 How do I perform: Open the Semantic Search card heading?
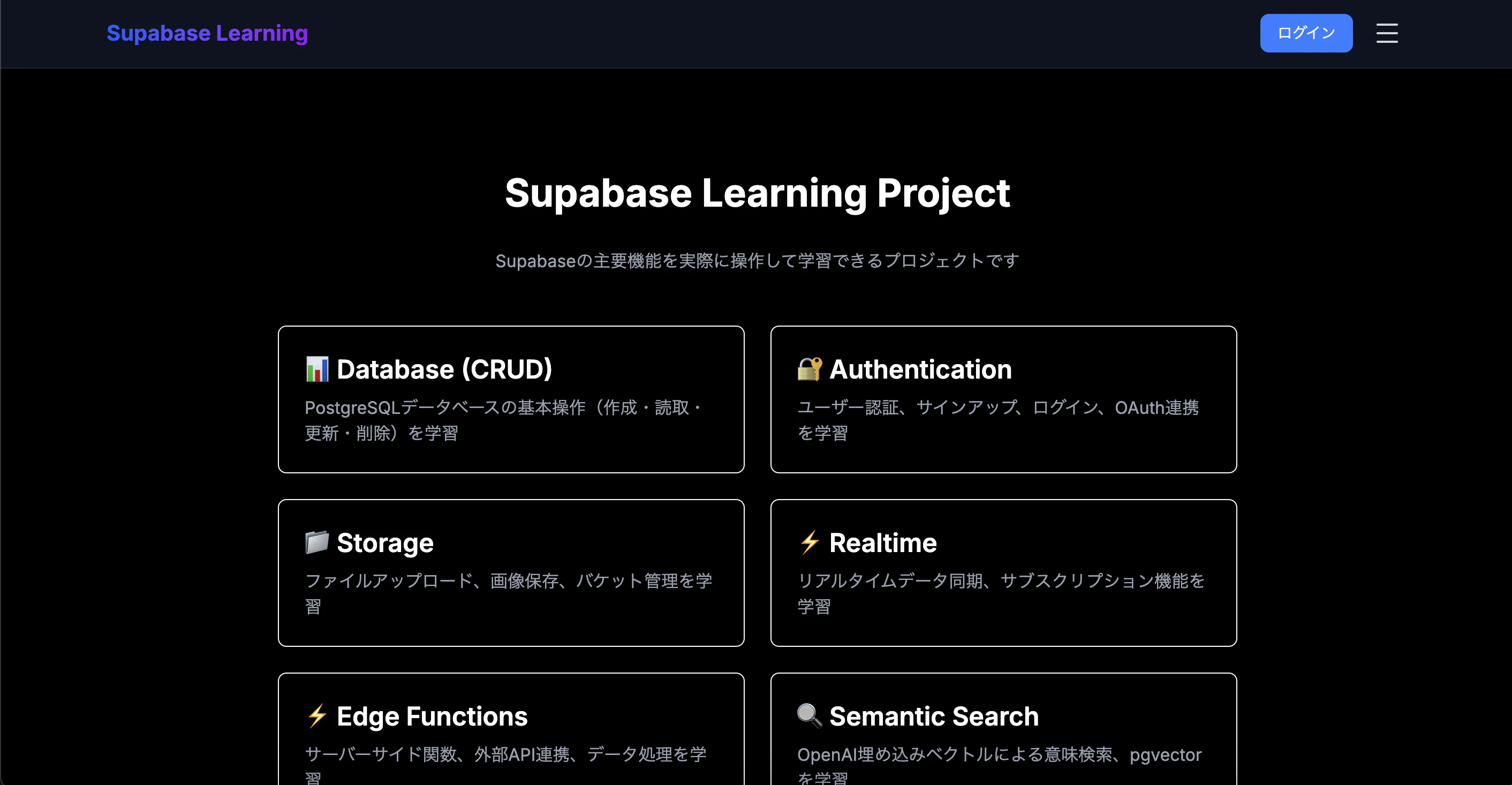(934, 716)
